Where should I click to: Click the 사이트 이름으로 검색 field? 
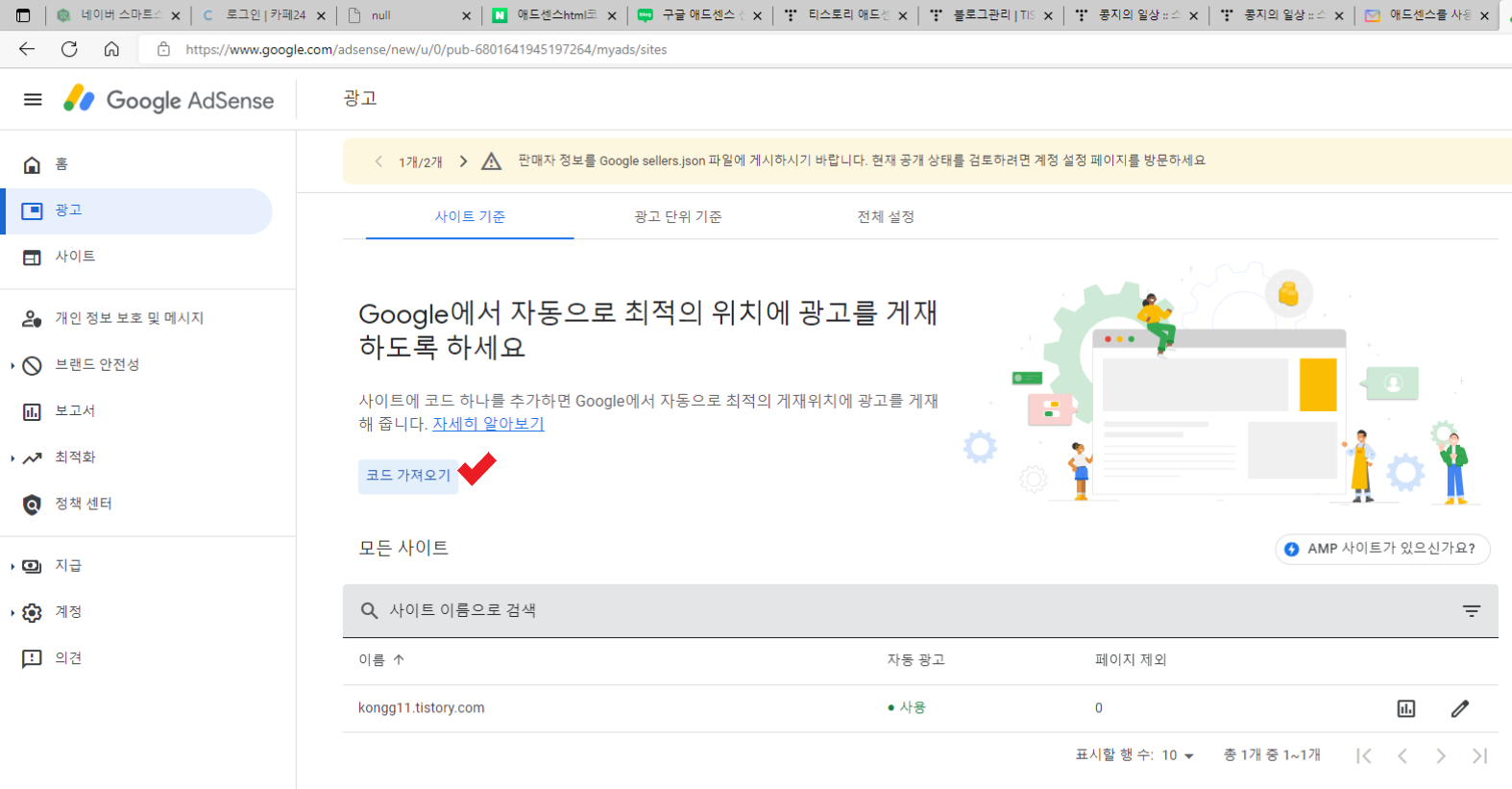[x=920, y=610]
